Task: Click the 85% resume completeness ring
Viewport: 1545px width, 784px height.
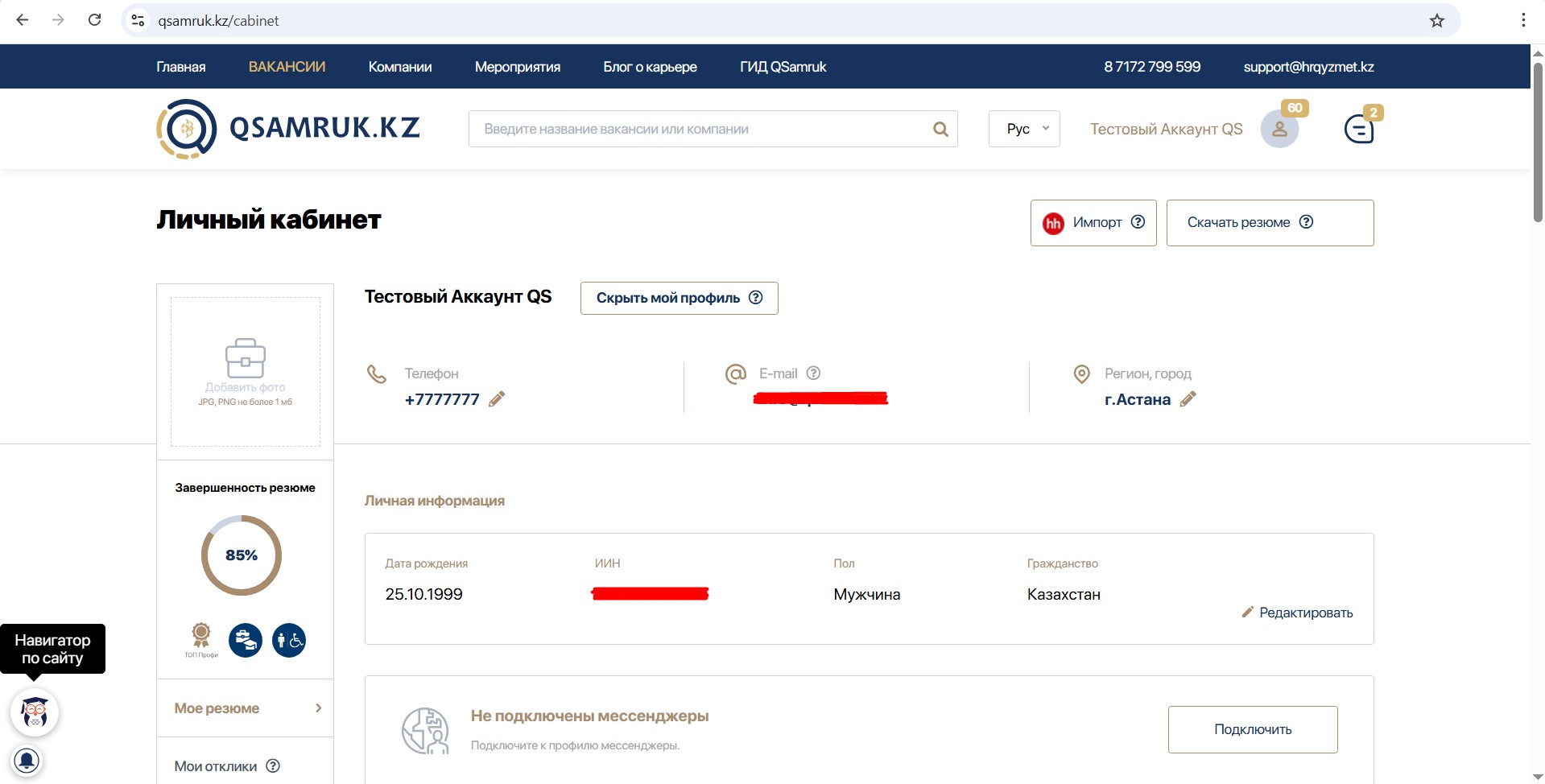Action: [x=242, y=555]
